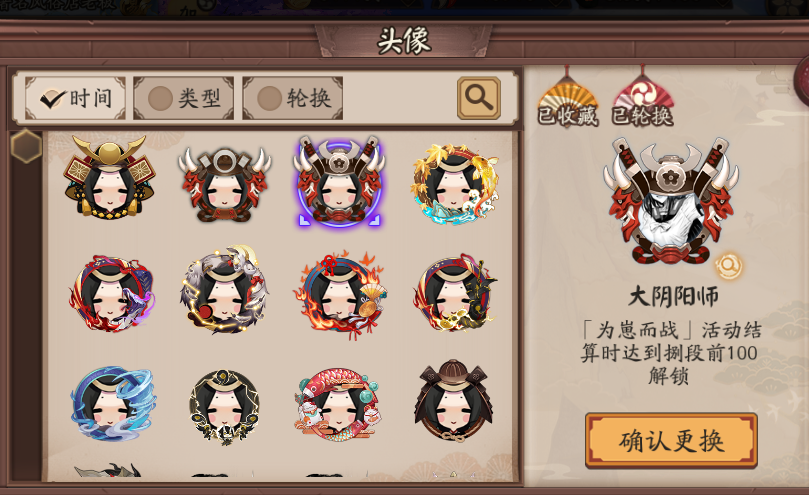The image size is (809, 495).
Task: Select the 时间 sort option
Action: pos(75,98)
